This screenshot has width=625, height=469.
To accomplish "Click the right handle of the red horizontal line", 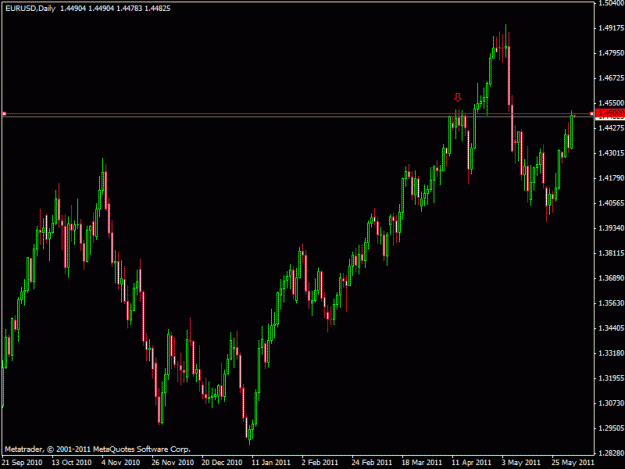I will click(x=592, y=114).
